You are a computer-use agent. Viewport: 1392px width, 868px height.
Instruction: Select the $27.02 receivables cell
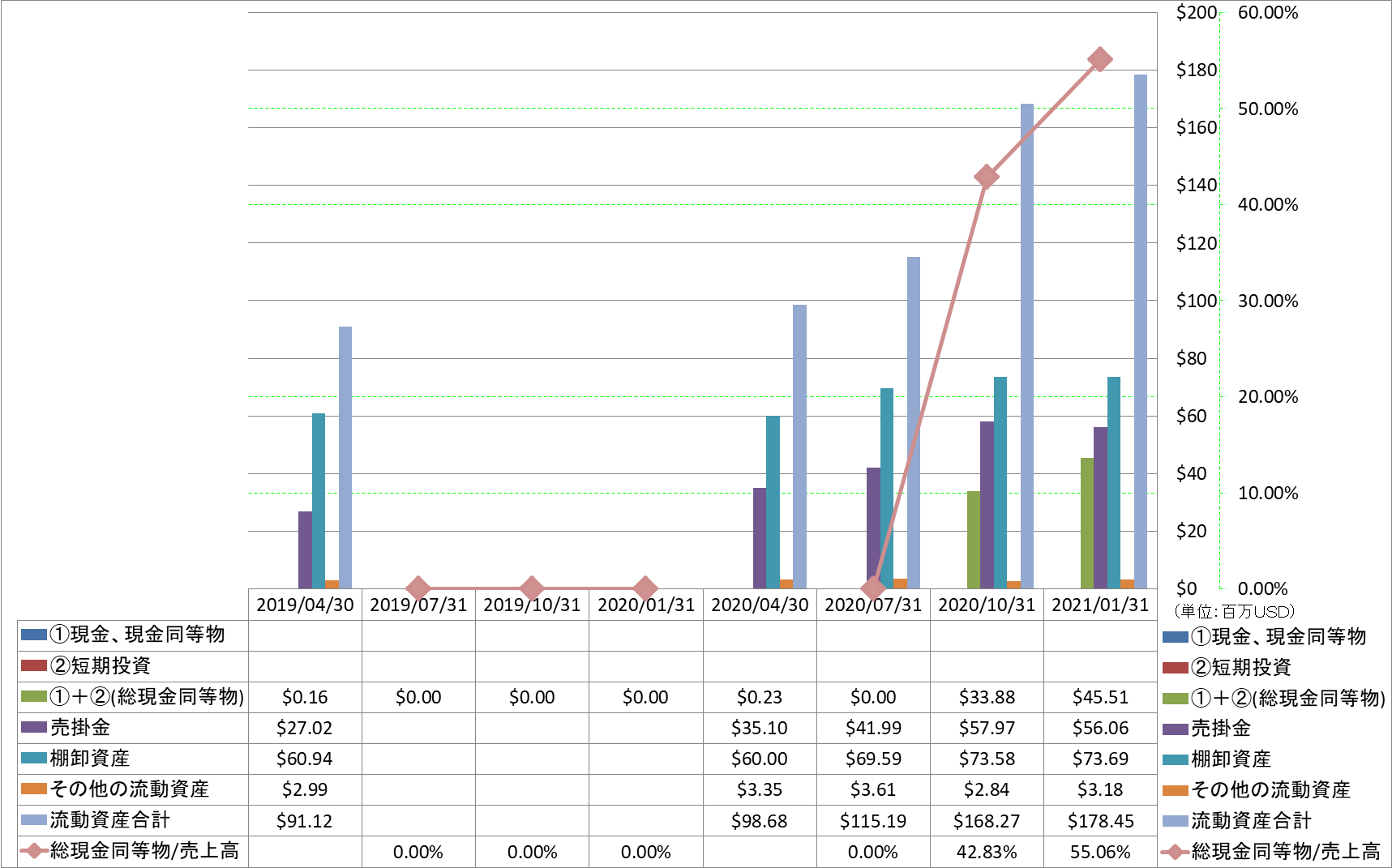pos(305,728)
